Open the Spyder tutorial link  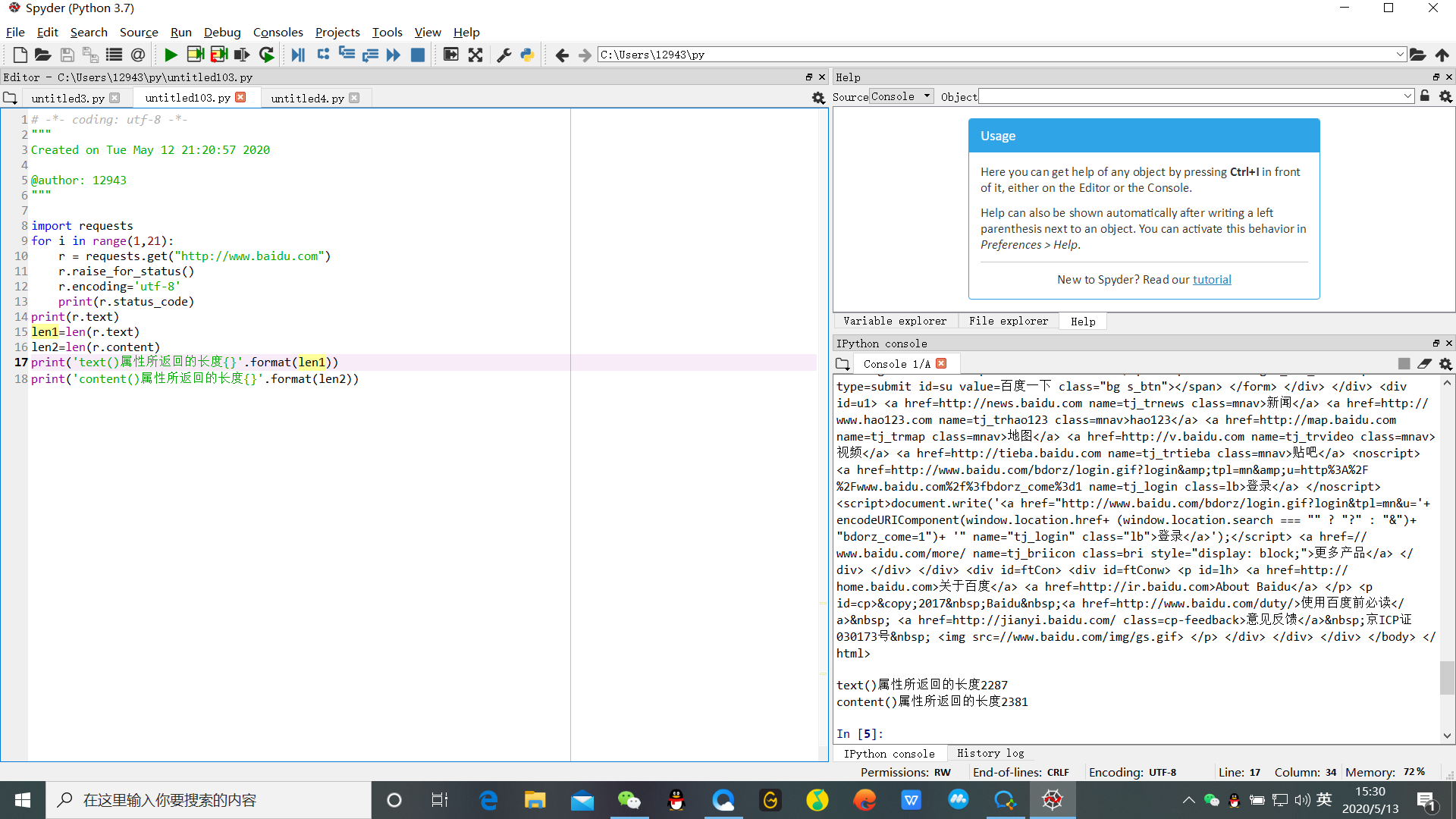pos(1212,279)
